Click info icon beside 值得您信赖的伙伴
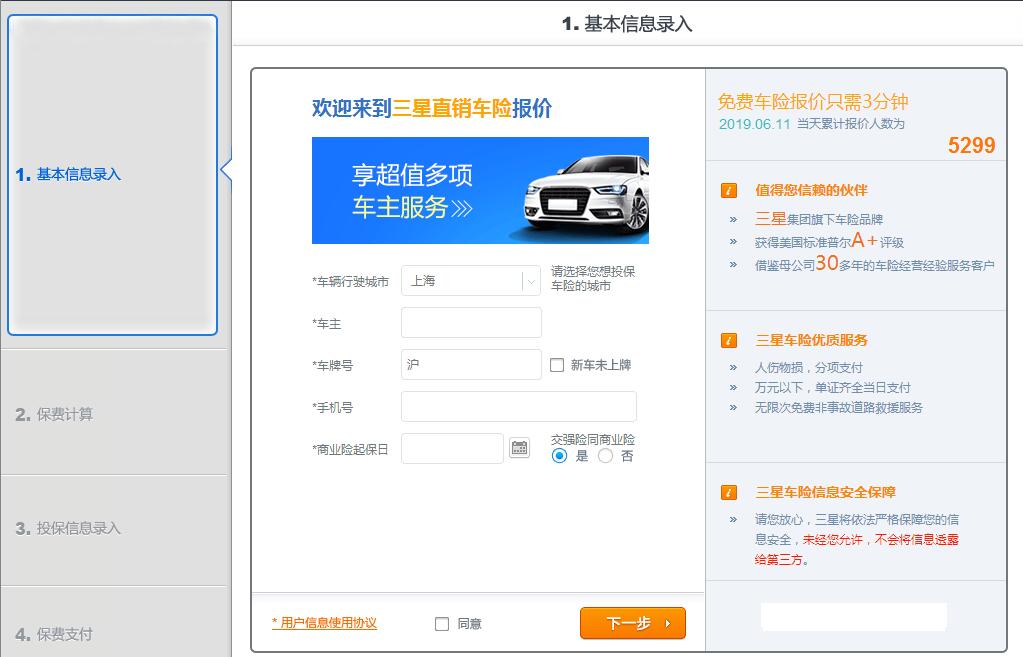1023x657 pixels. (x=729, y=190)
